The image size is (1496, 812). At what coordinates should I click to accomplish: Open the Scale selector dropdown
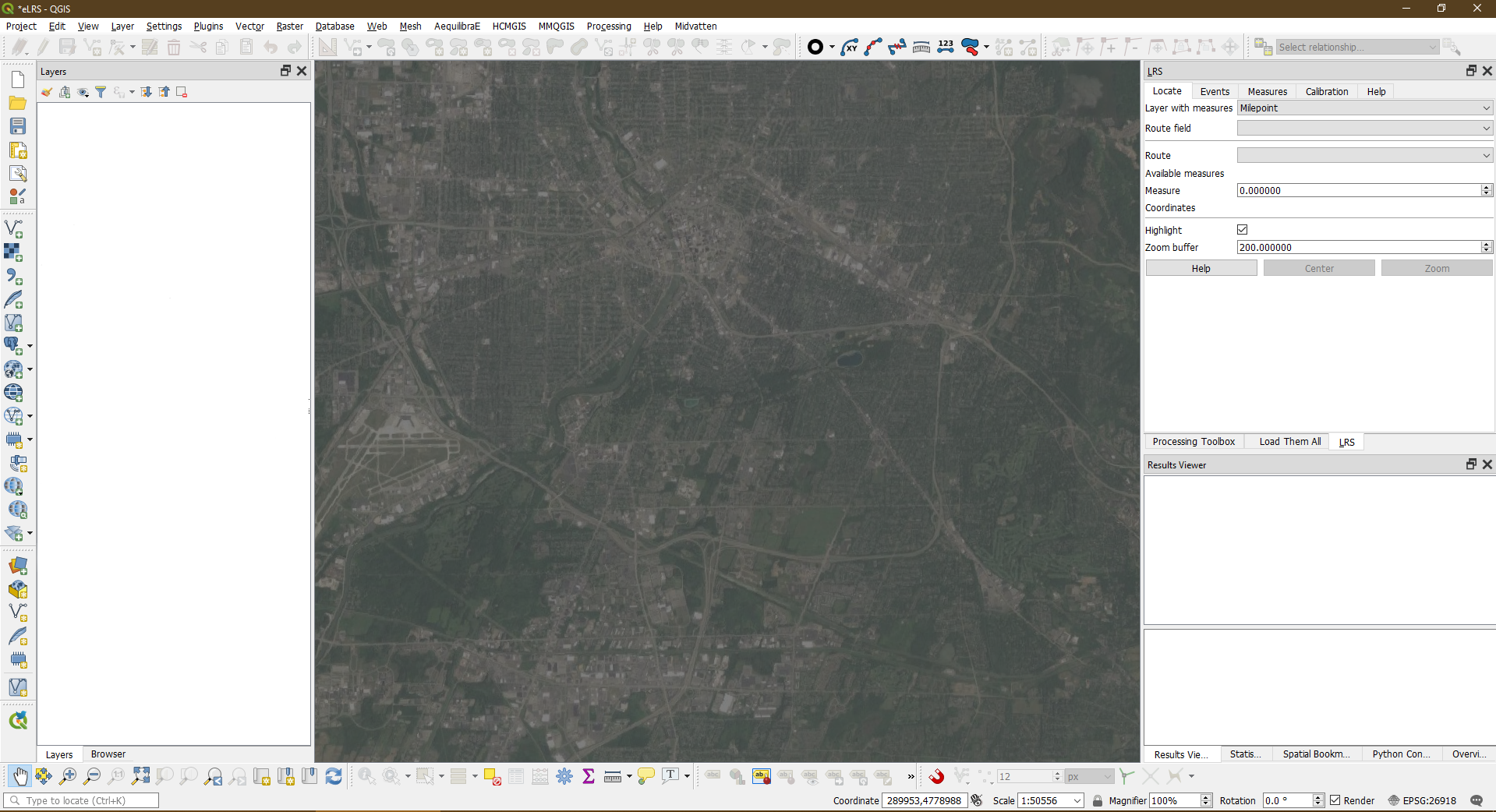click(x=1076, y=800)
